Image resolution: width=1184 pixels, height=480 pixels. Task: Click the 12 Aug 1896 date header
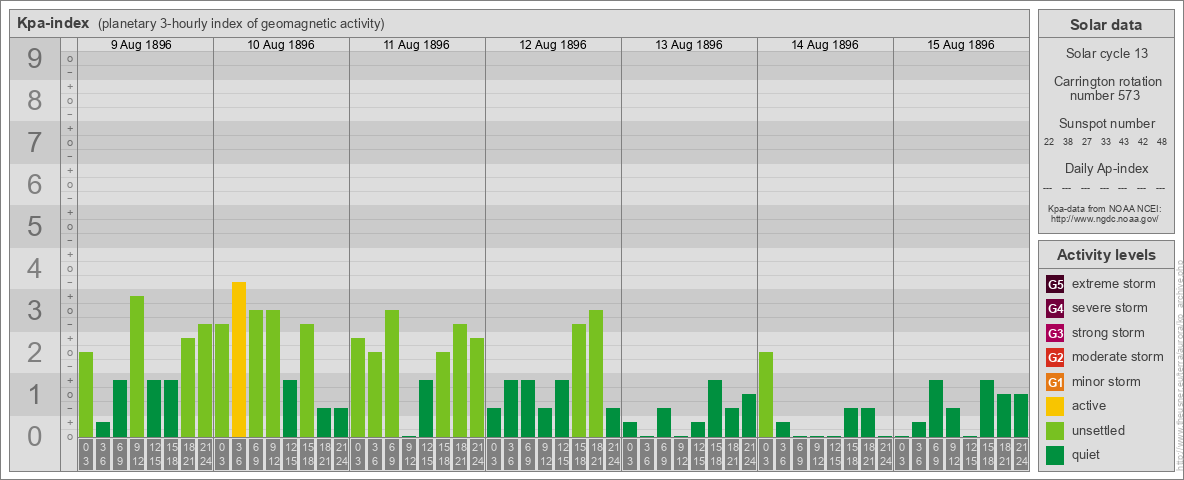[x=553, y=45]
